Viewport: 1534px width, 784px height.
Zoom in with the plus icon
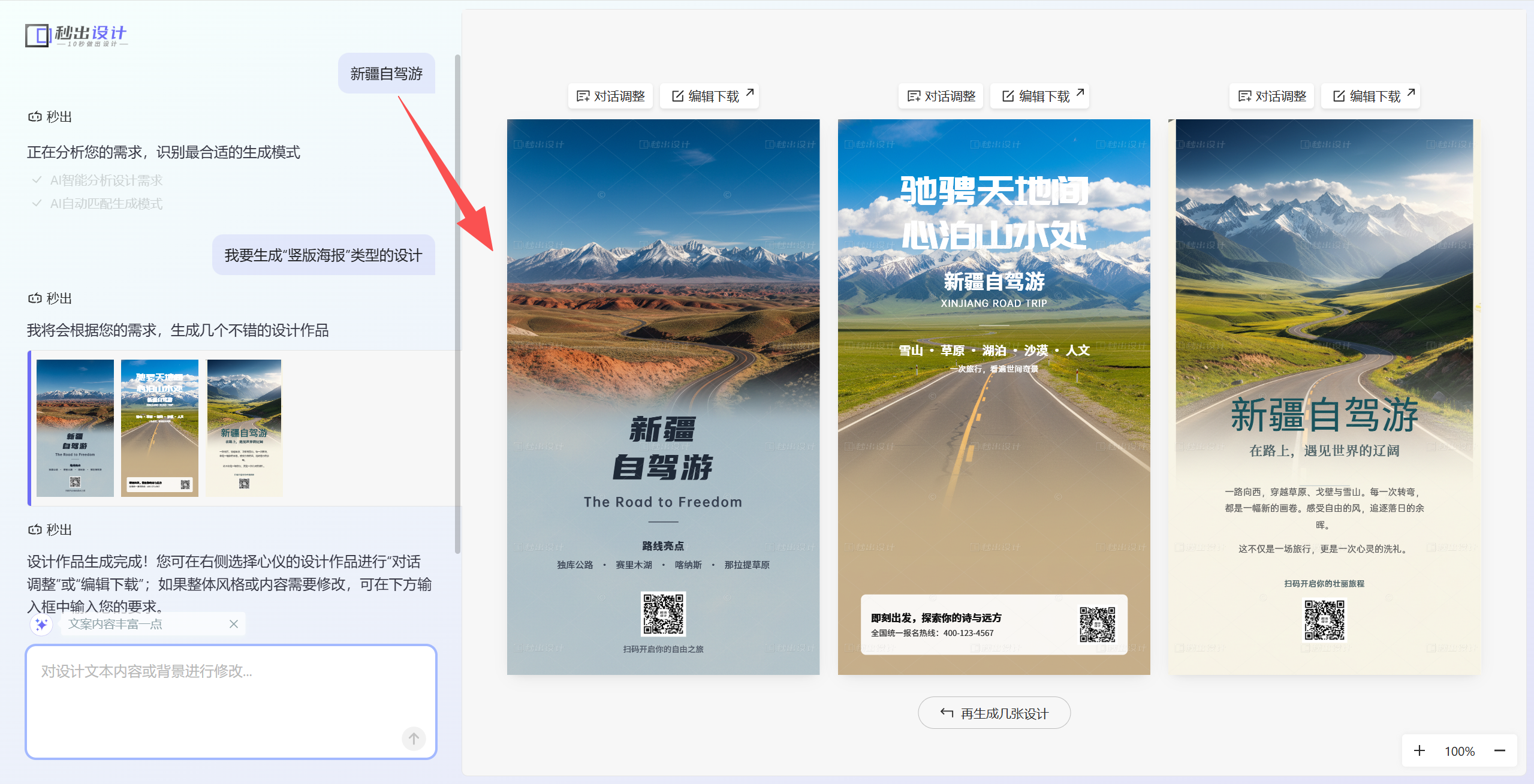1420,751
